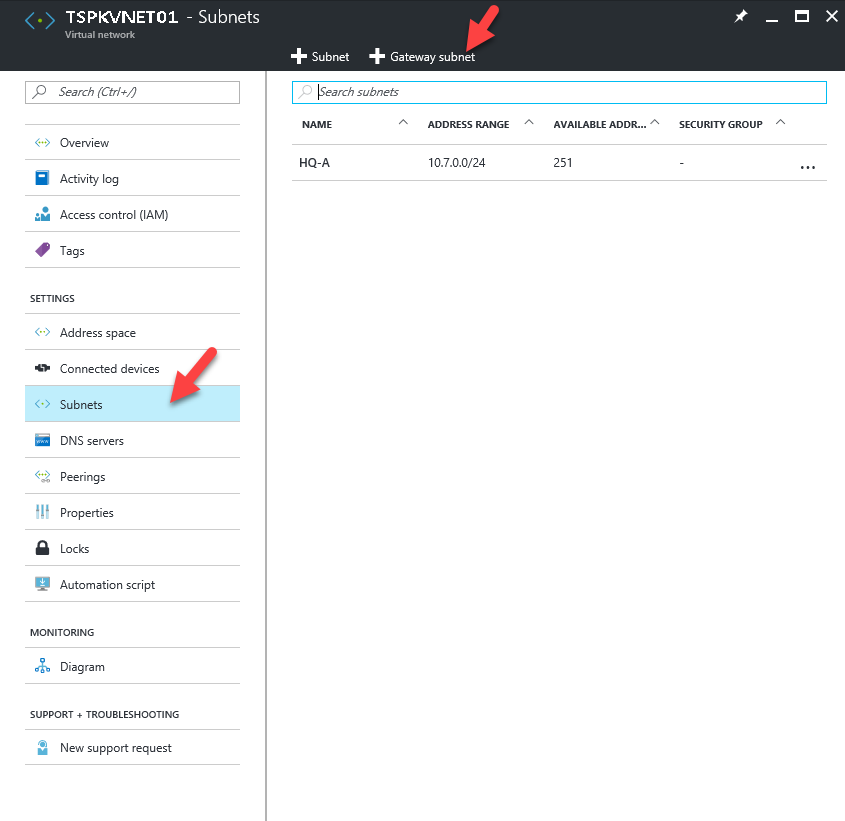Open Address space settings

[133, 333]
